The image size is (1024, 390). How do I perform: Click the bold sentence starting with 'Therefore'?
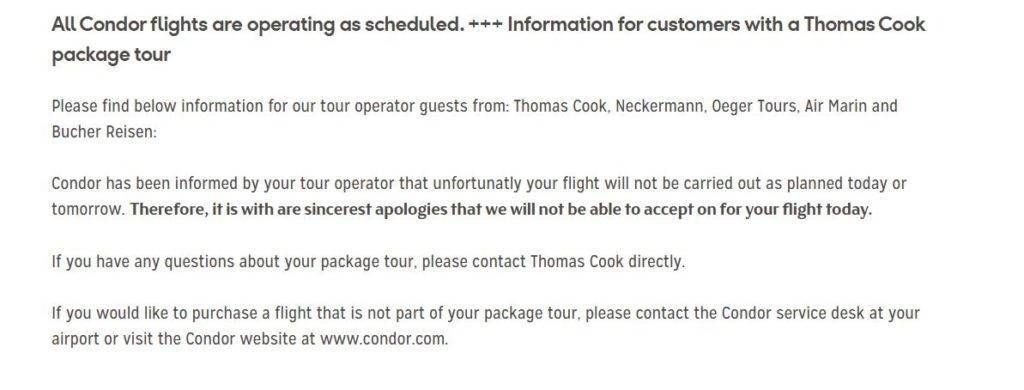[x=501, y=210]
